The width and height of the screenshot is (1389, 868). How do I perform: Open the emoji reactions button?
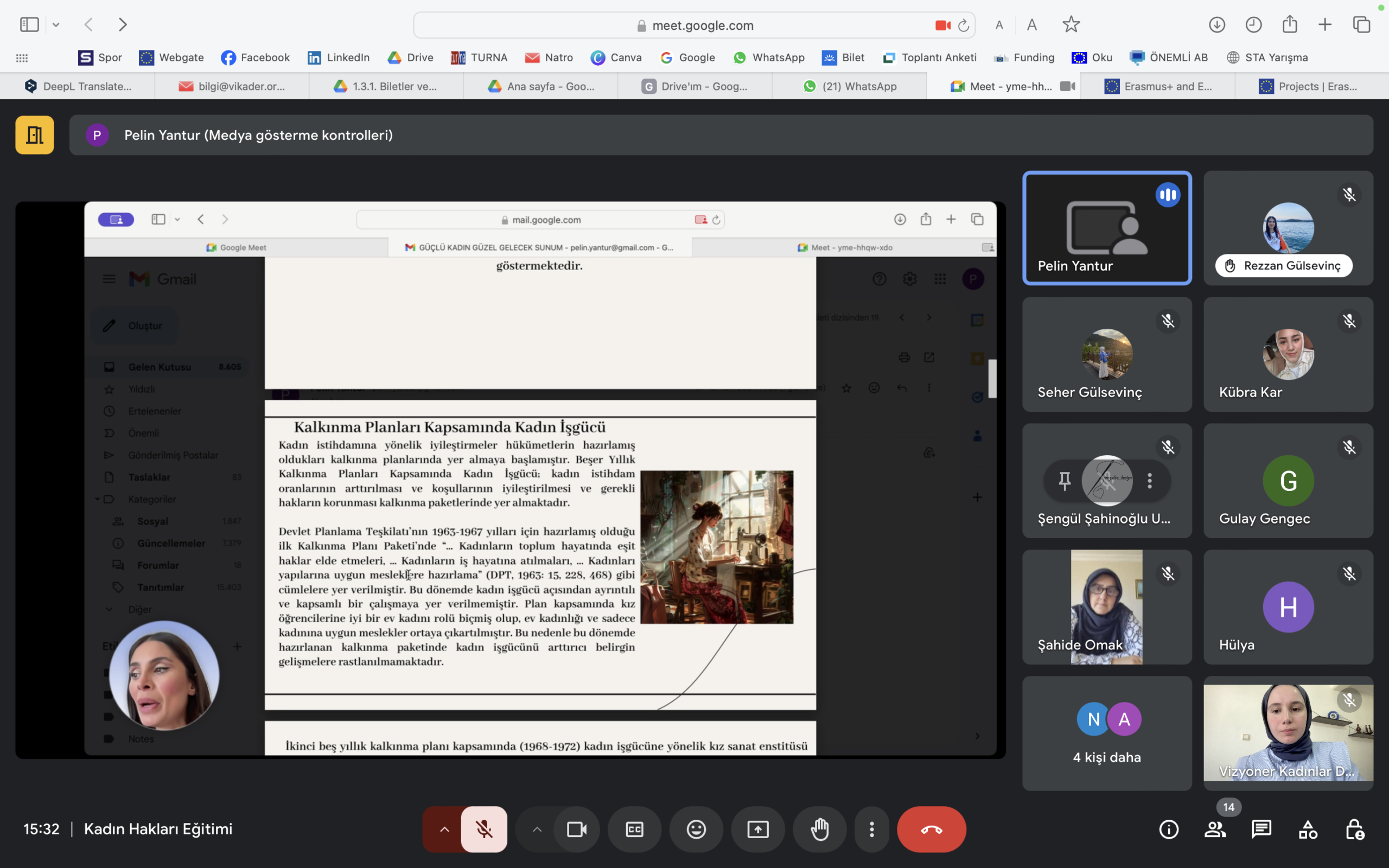click(696, 829)
